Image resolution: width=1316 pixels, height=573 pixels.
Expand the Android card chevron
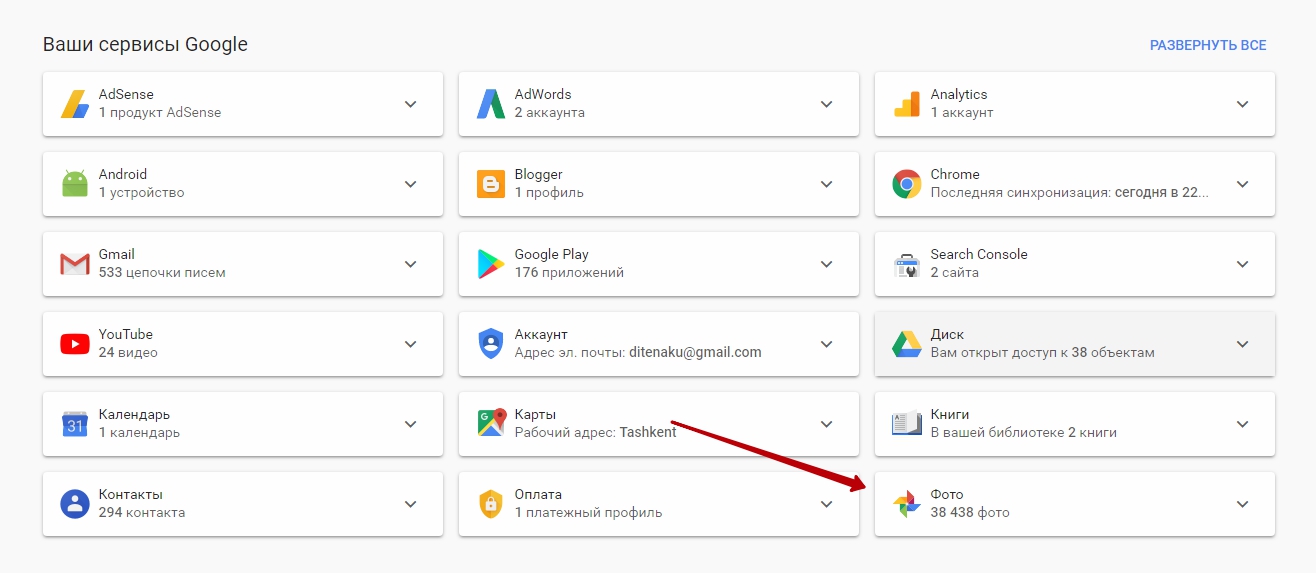[410, 184]
